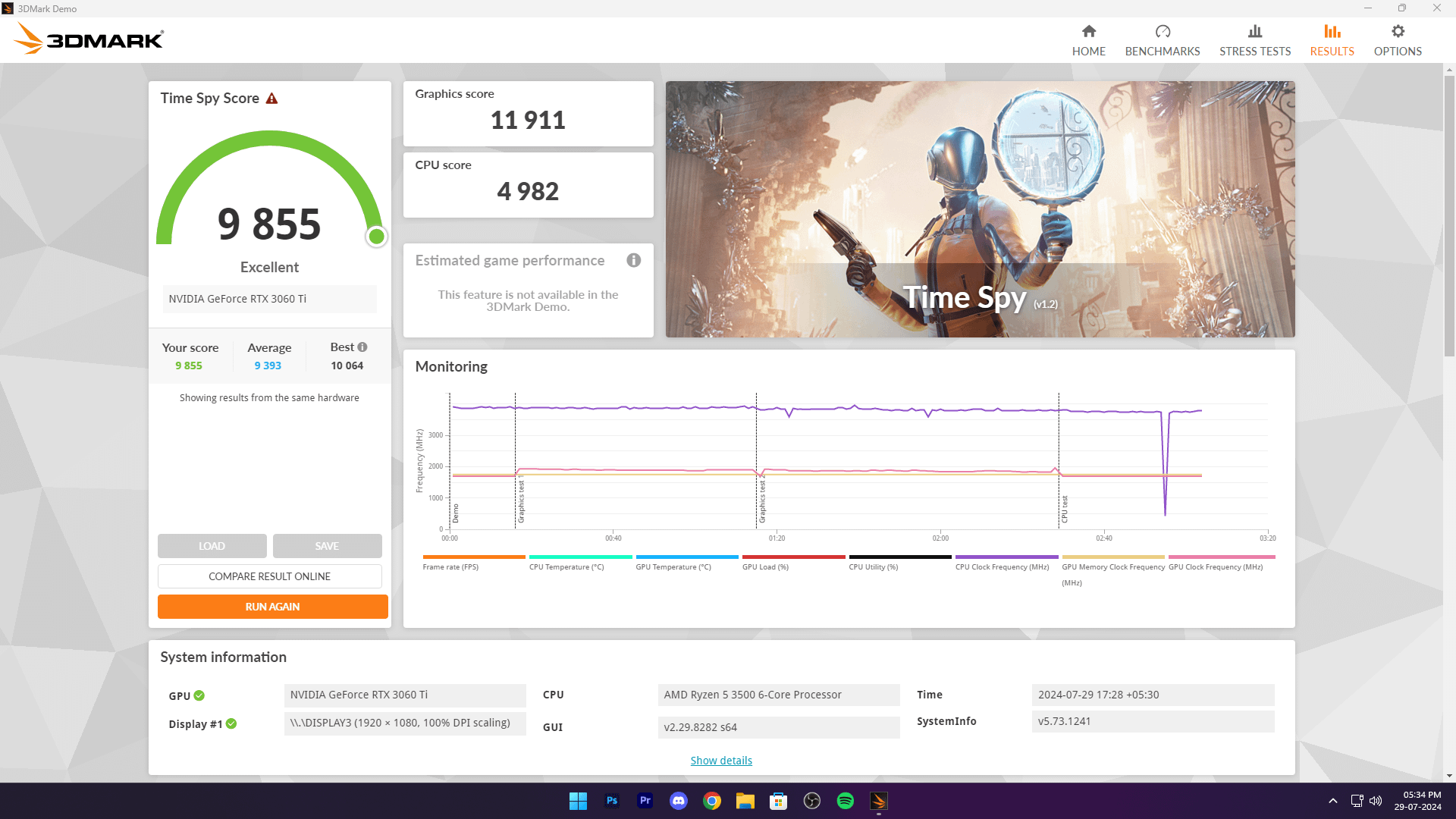Click the GPU status check icon
This screenshot has width=1456, height=819.
pos(199,695)
